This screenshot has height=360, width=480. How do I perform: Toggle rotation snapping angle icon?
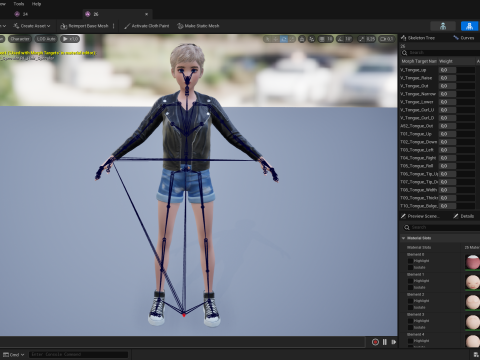[x=340, y=39]
